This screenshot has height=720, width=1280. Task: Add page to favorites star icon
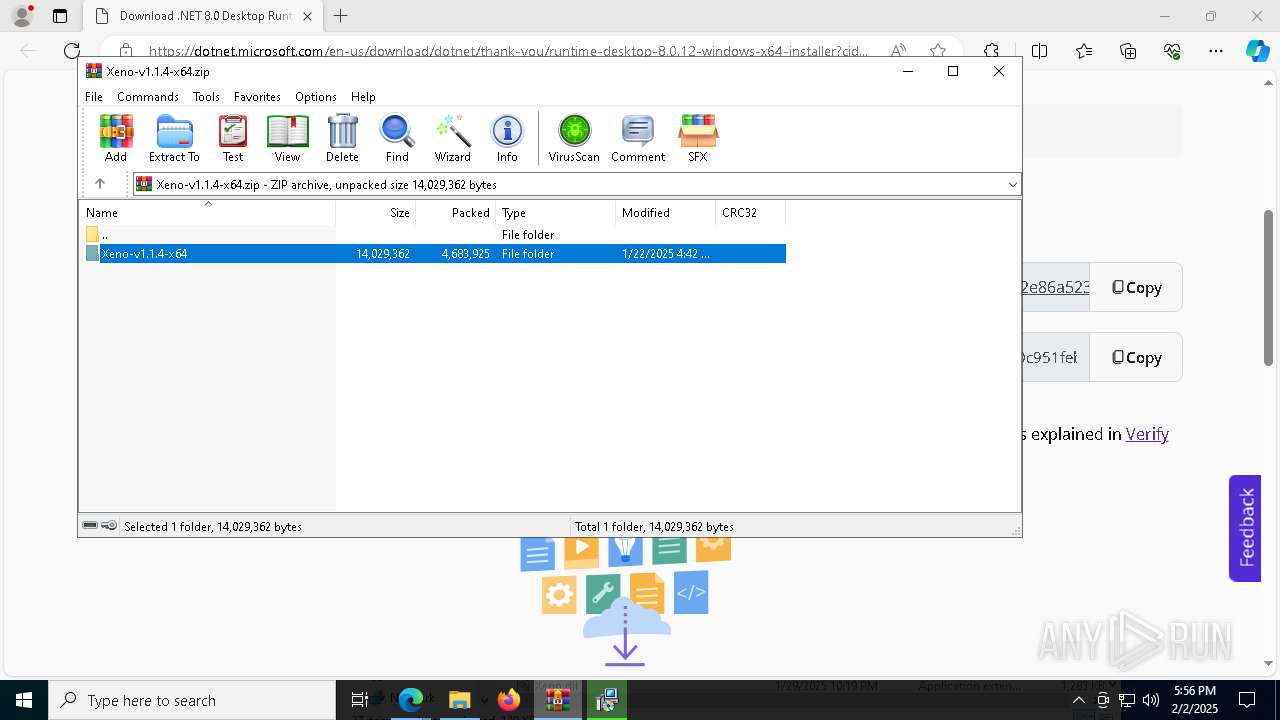point(938,51)
